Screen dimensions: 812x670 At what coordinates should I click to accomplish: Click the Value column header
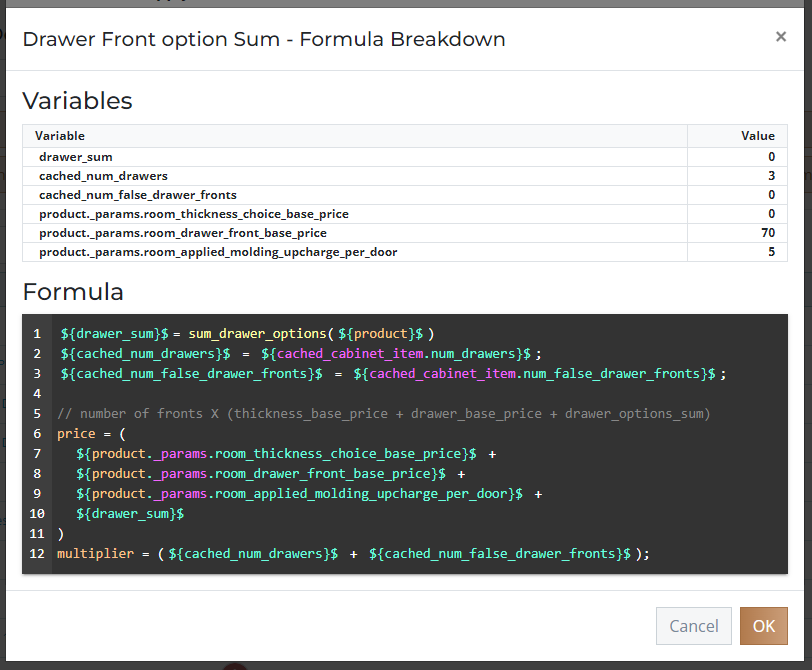pos(758,136)
